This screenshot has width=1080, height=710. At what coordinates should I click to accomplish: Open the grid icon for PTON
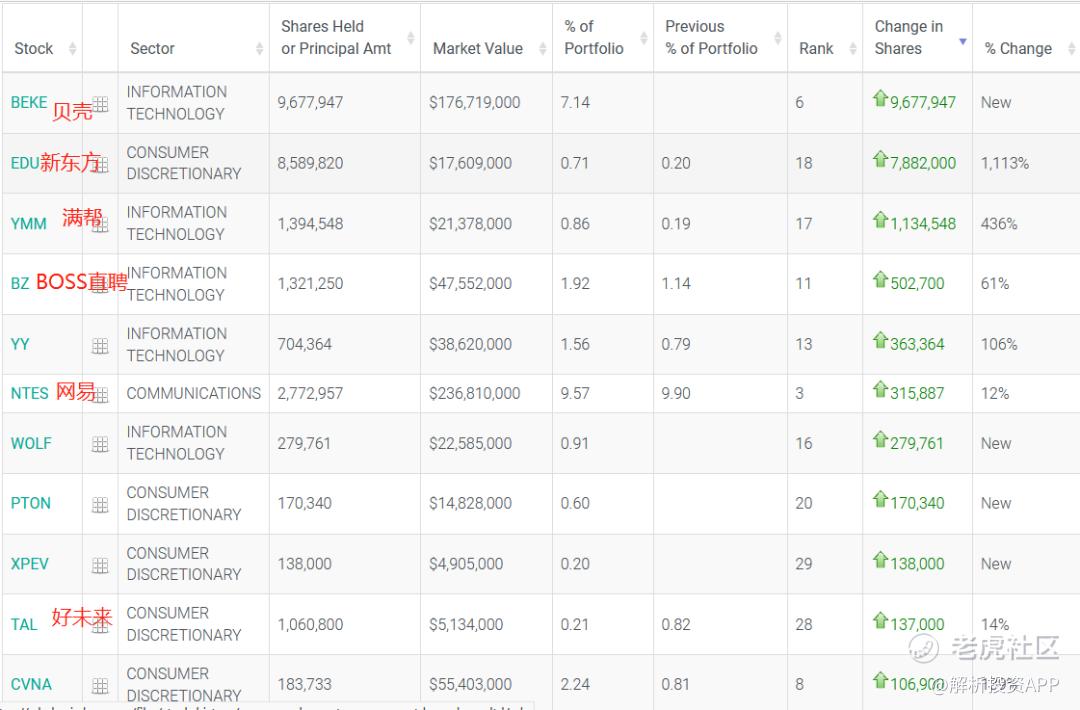pyautogui.click(x=100, y=505)
